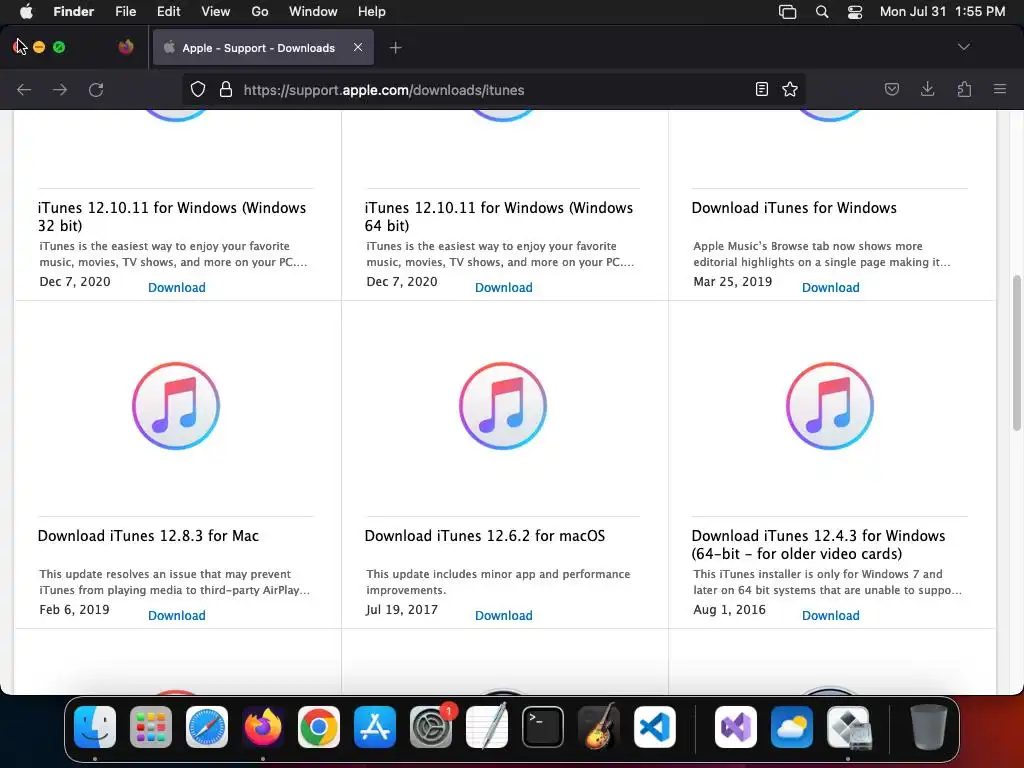
Task: Open the Window menu
Action: [313, 11]
